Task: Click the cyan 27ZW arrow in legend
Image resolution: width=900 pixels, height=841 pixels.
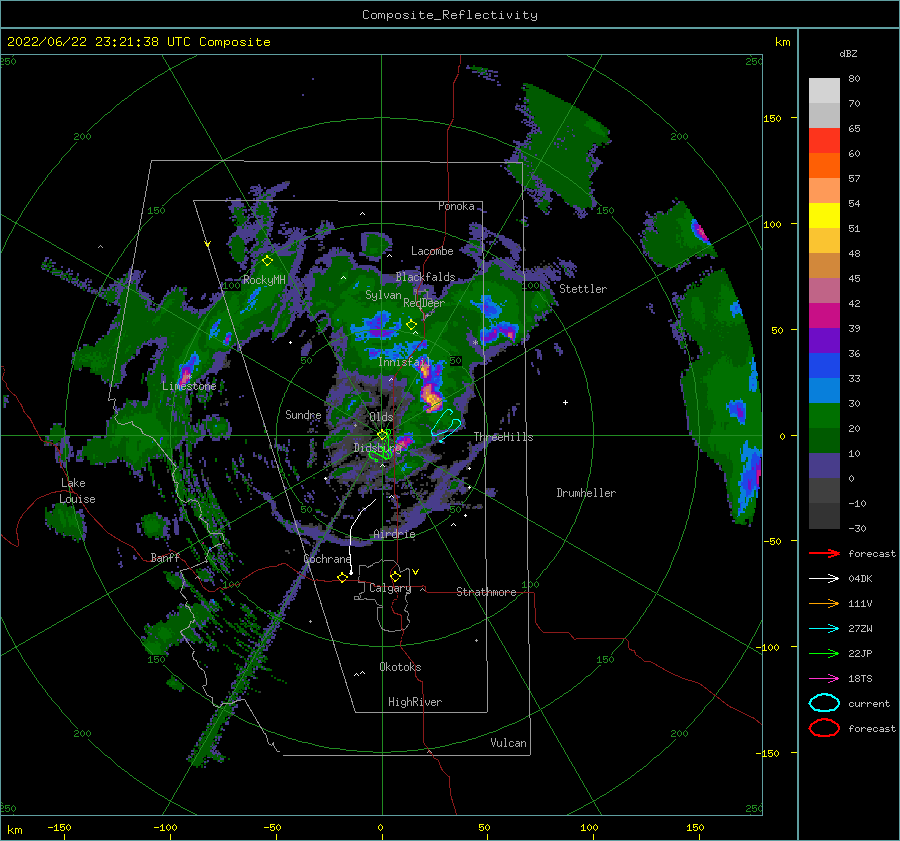Action: tap(824, 629)
